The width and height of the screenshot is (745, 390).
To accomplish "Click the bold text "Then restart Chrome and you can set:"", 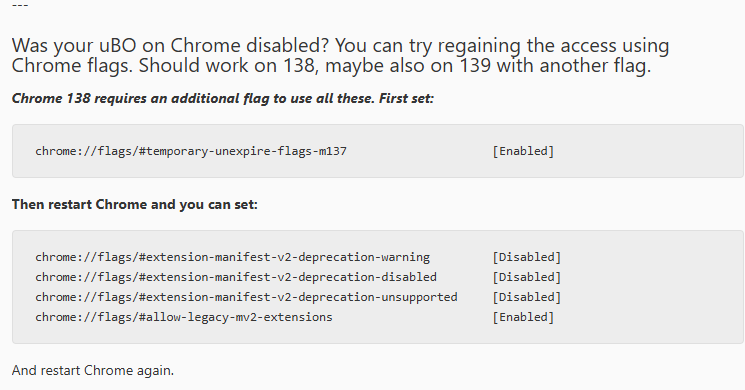I will (134, 204).
